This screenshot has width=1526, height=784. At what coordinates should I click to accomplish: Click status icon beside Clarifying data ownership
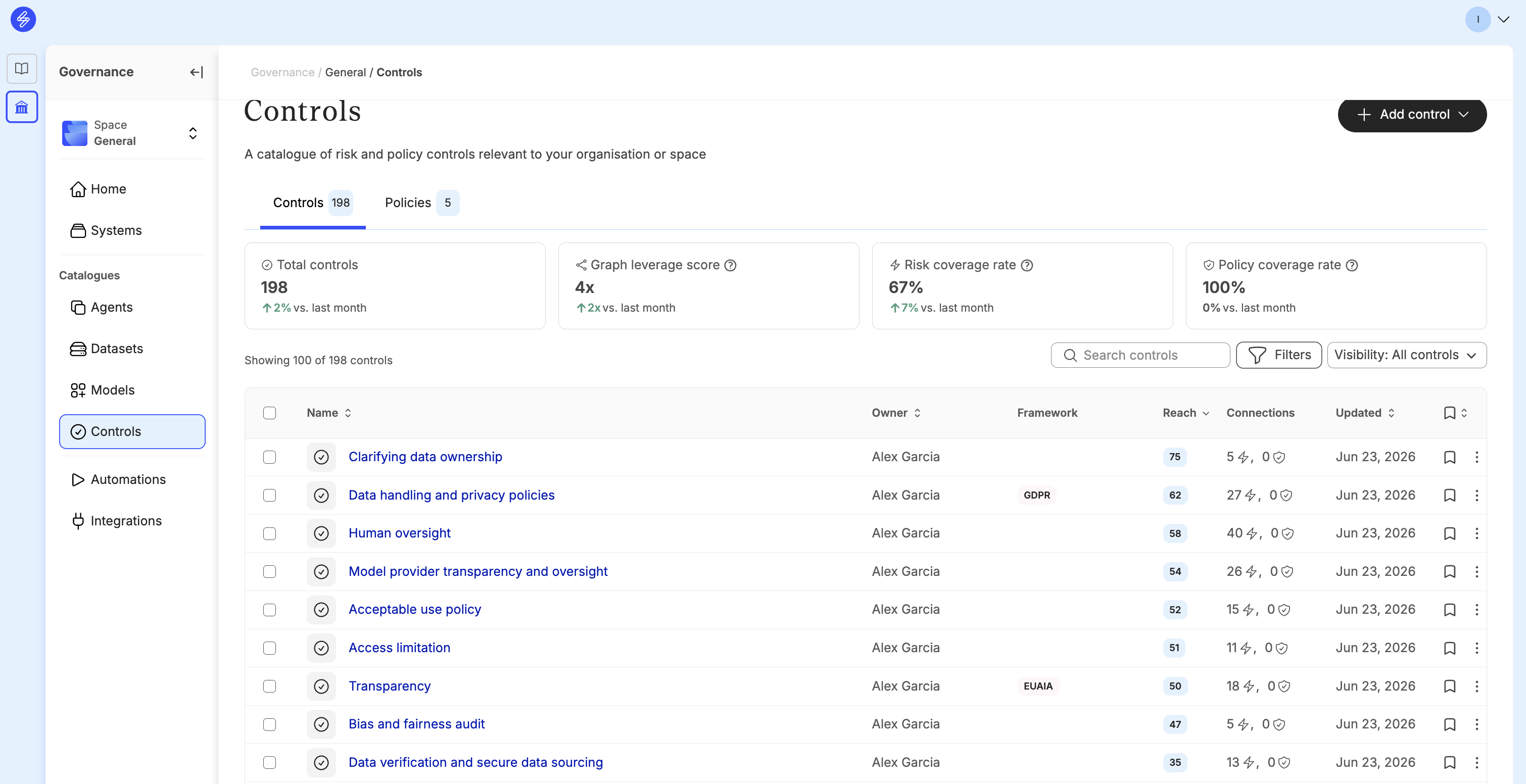[x=321, y=457]
